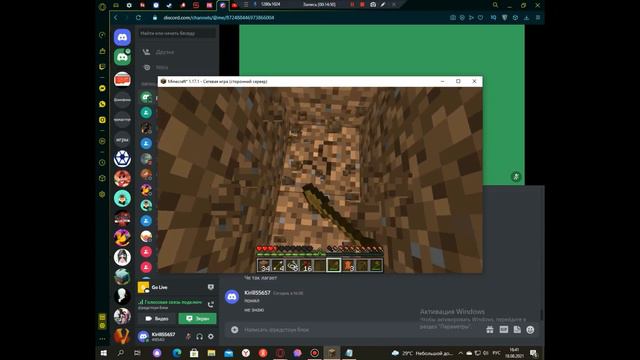Image resolution: width=640 pixels, height=360 pixels.
Task: Open Nitro gift icon in message bar
Action: 490,329
